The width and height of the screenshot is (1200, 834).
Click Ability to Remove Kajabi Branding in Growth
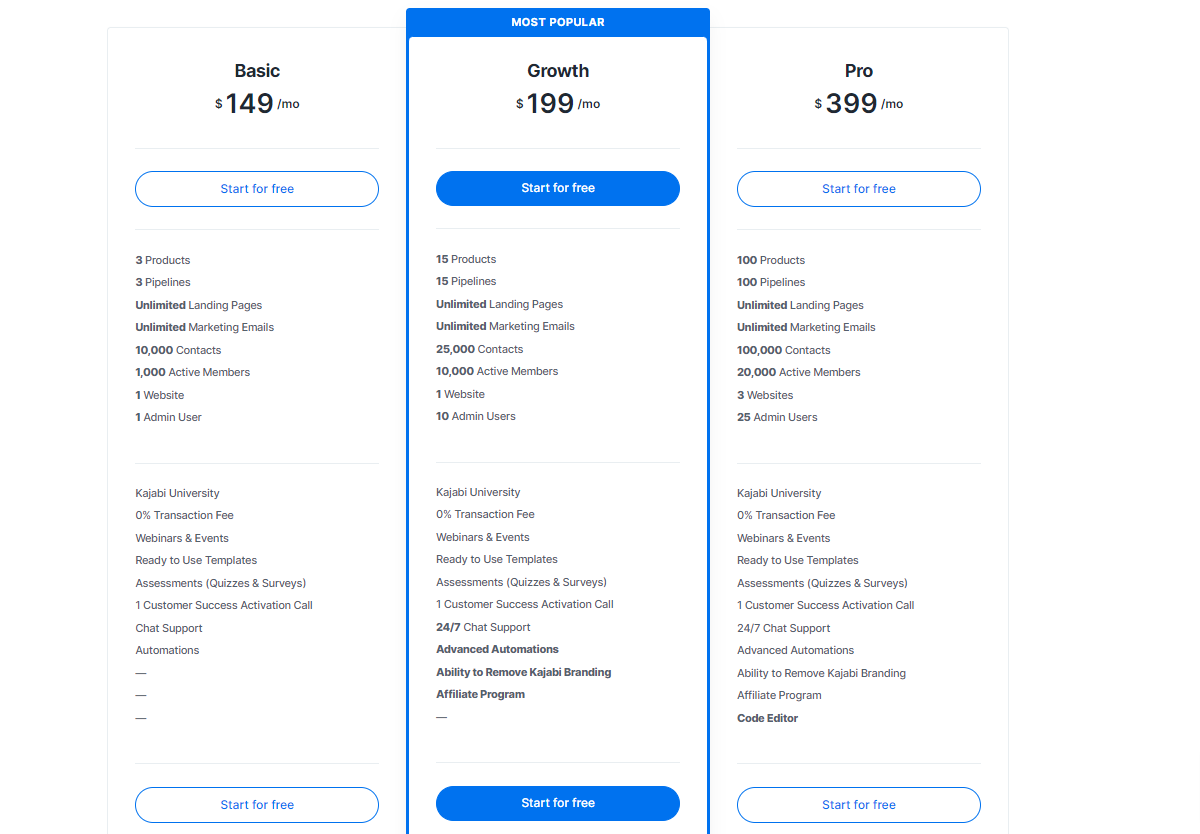coord(524,672)
